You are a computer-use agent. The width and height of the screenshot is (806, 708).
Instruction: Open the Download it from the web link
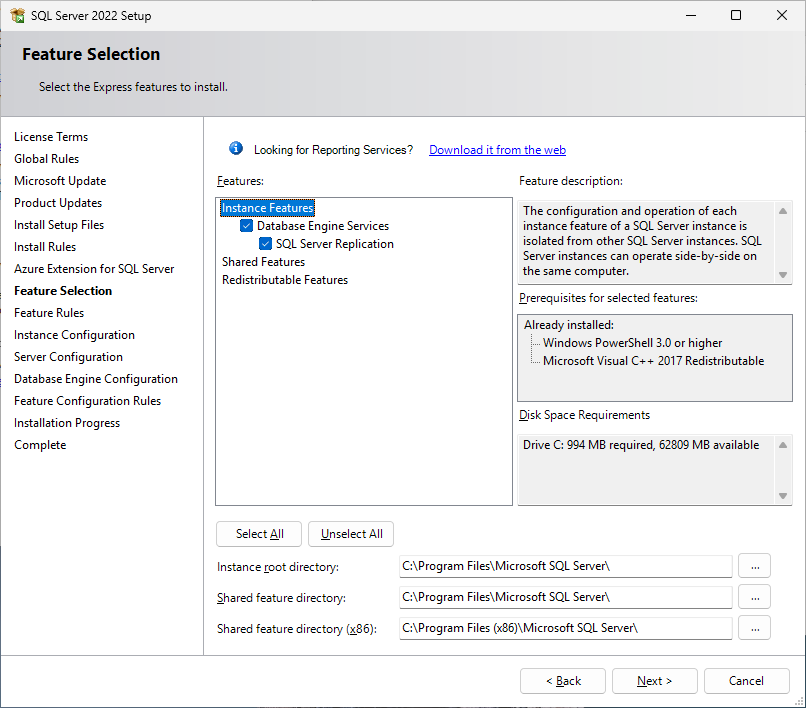(497, 150)
